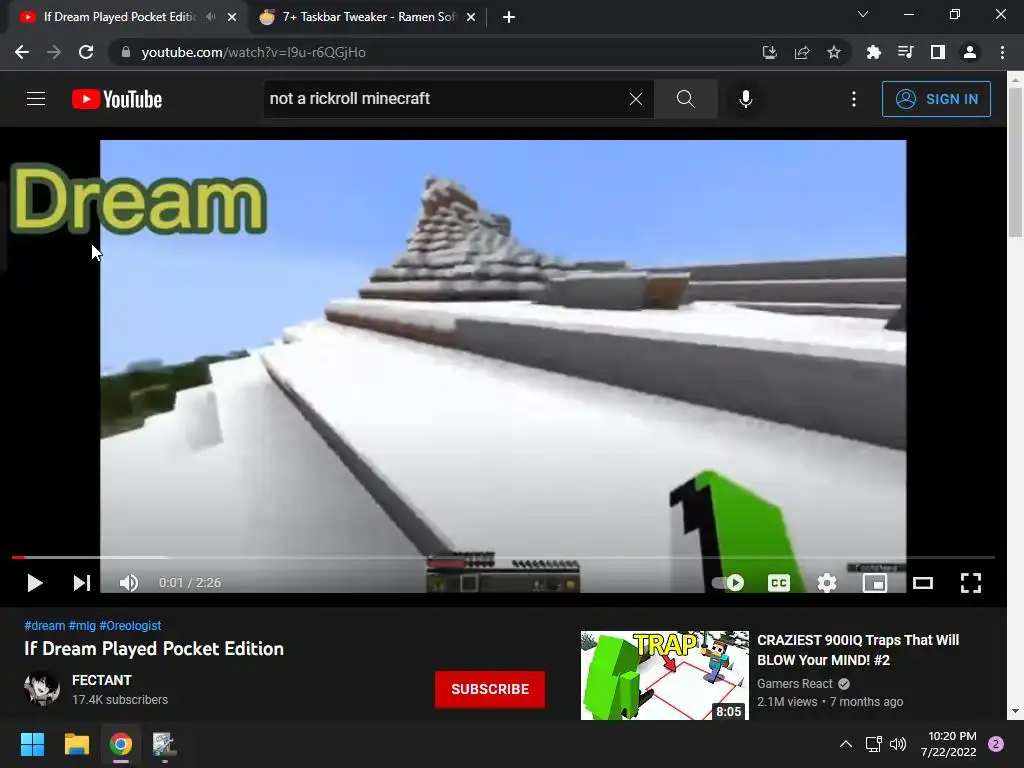Image resolution: width=1024 pixels, height=768 pixels.
Task: Open CRAZIEST 900IQ Traps video title
Action: coord(858,650)
